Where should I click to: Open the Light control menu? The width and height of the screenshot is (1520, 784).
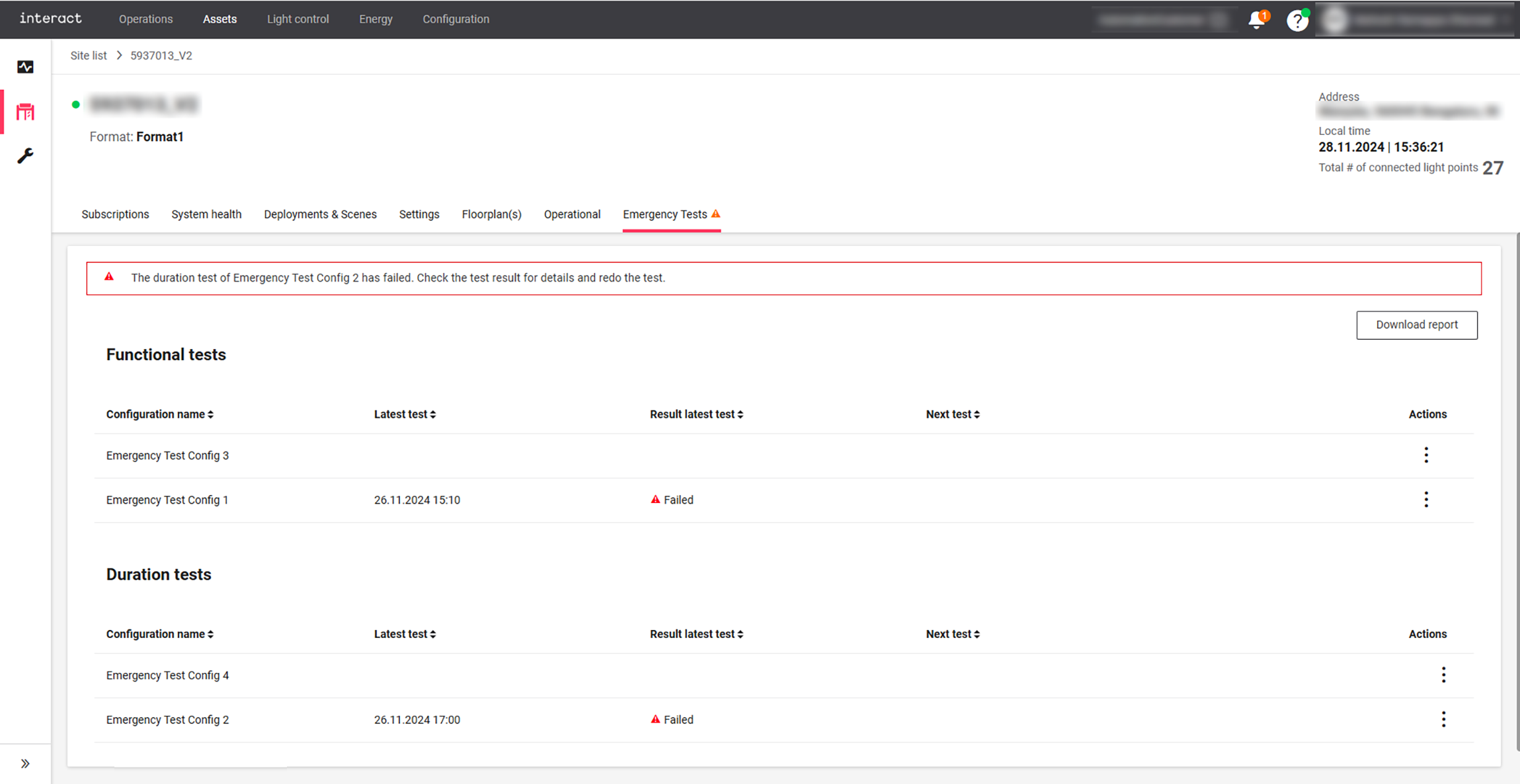(x=298, y=19)
